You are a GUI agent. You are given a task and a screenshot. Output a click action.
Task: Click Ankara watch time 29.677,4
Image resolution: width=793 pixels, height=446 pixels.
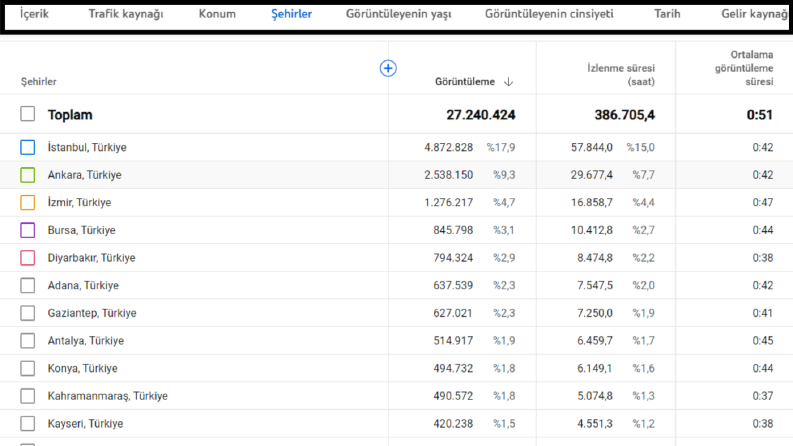point(592,175)
